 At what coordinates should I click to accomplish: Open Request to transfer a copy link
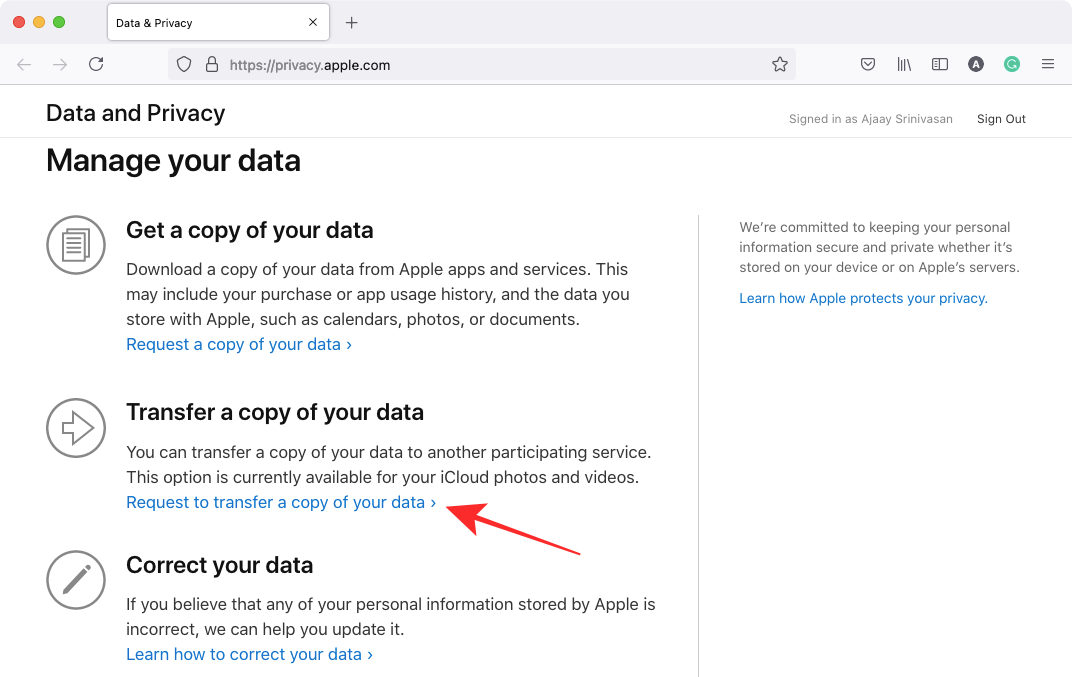pyautogui.click(x=281, y=502)
